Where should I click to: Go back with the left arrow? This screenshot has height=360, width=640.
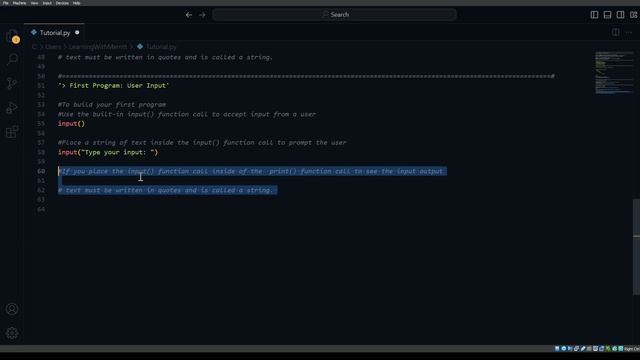pyautogui.click(x=189, y=15)
